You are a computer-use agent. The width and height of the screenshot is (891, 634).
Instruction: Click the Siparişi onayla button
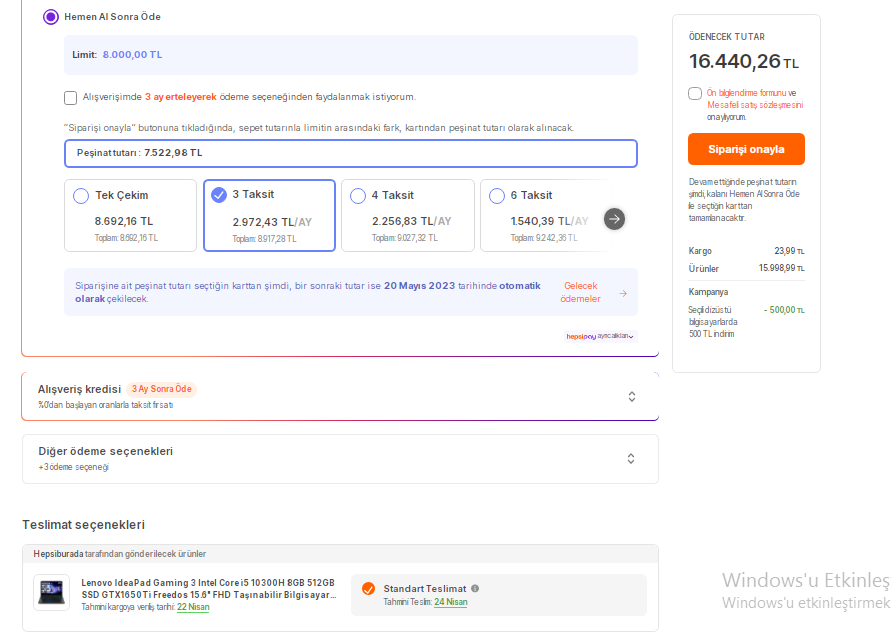coord(746,149)
